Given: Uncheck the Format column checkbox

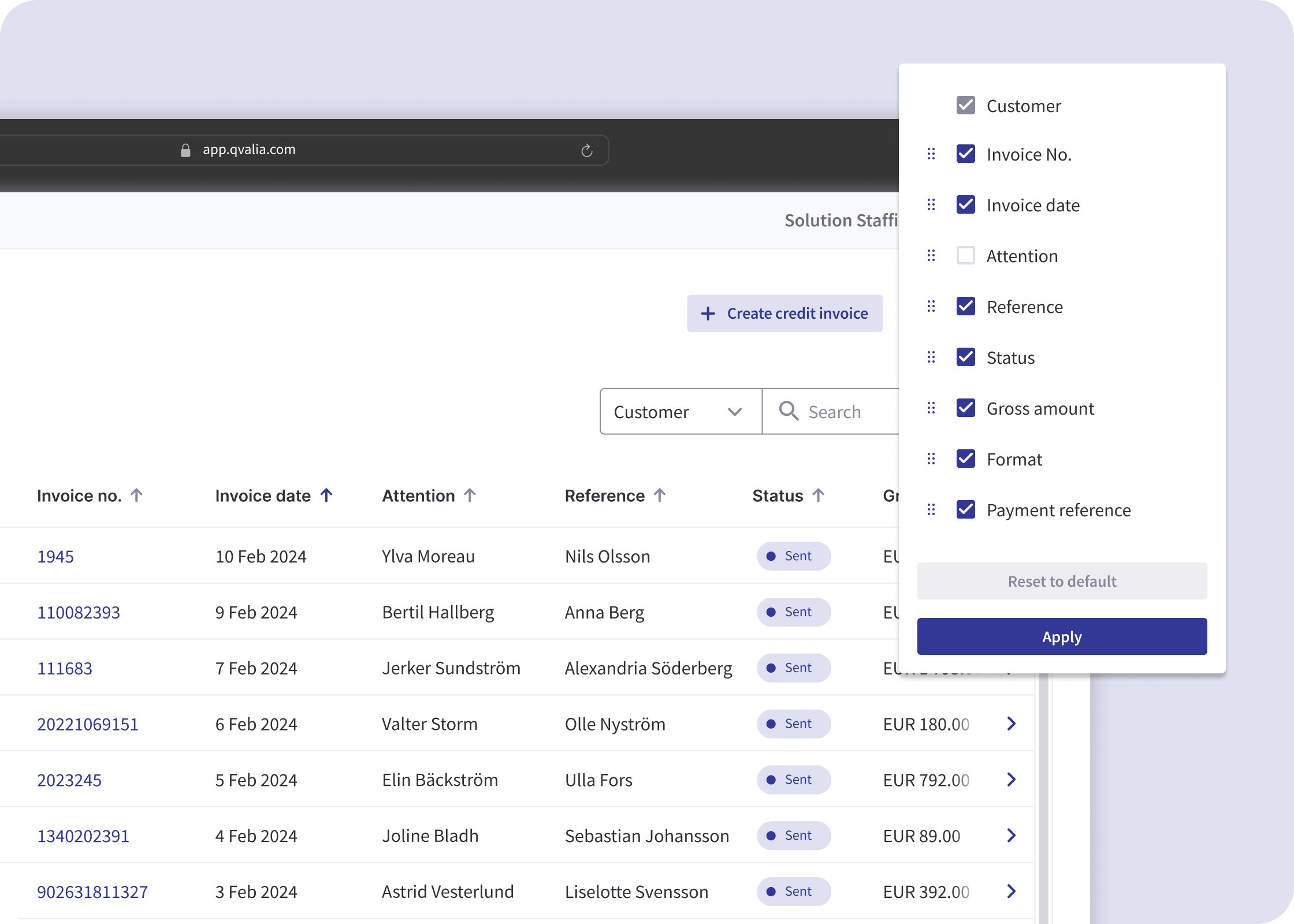Looking at the screenshot, I should click(x=965, y=459).
